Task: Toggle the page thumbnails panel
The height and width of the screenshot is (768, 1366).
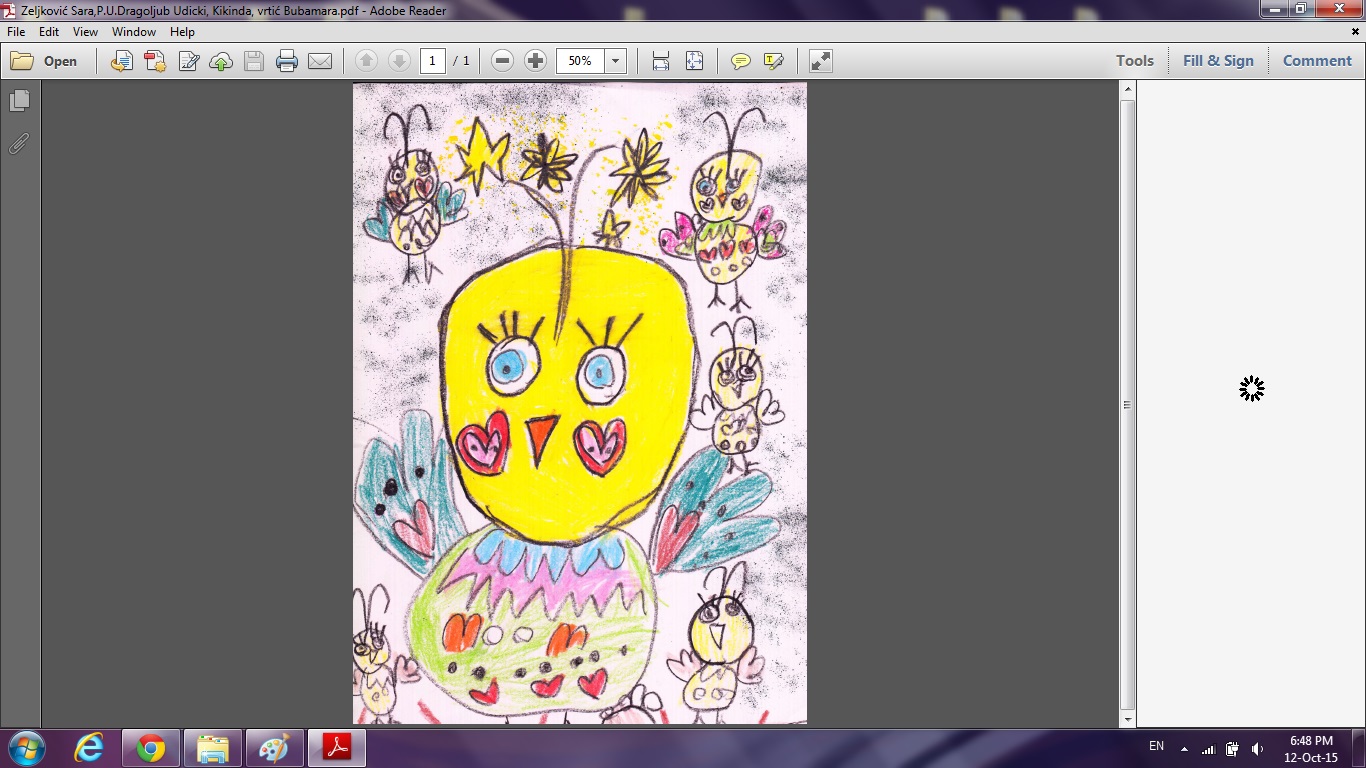Action: pyautogui.click(x=19, y=101)
